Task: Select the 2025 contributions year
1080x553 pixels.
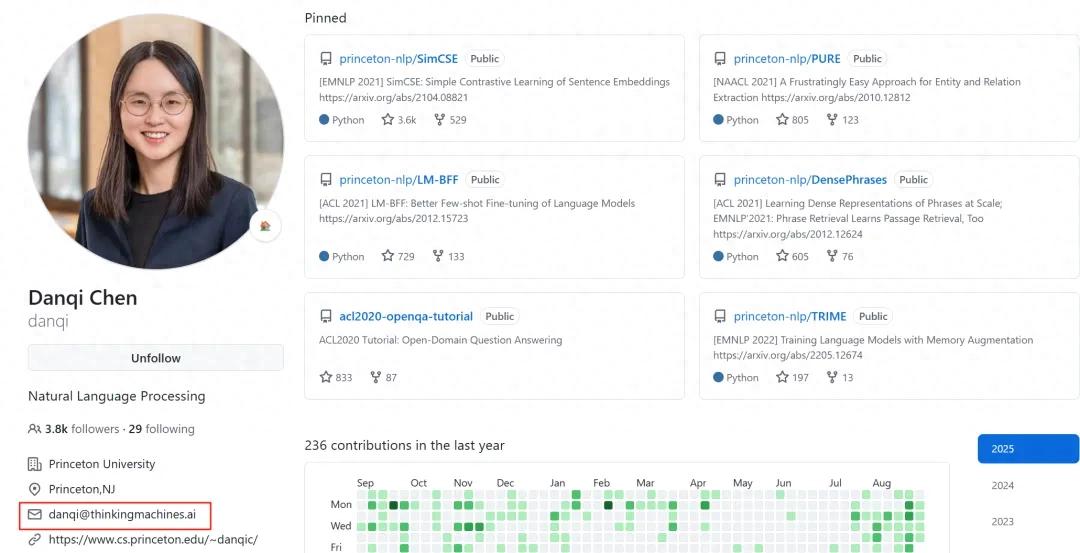Action: pos(1028,449)
